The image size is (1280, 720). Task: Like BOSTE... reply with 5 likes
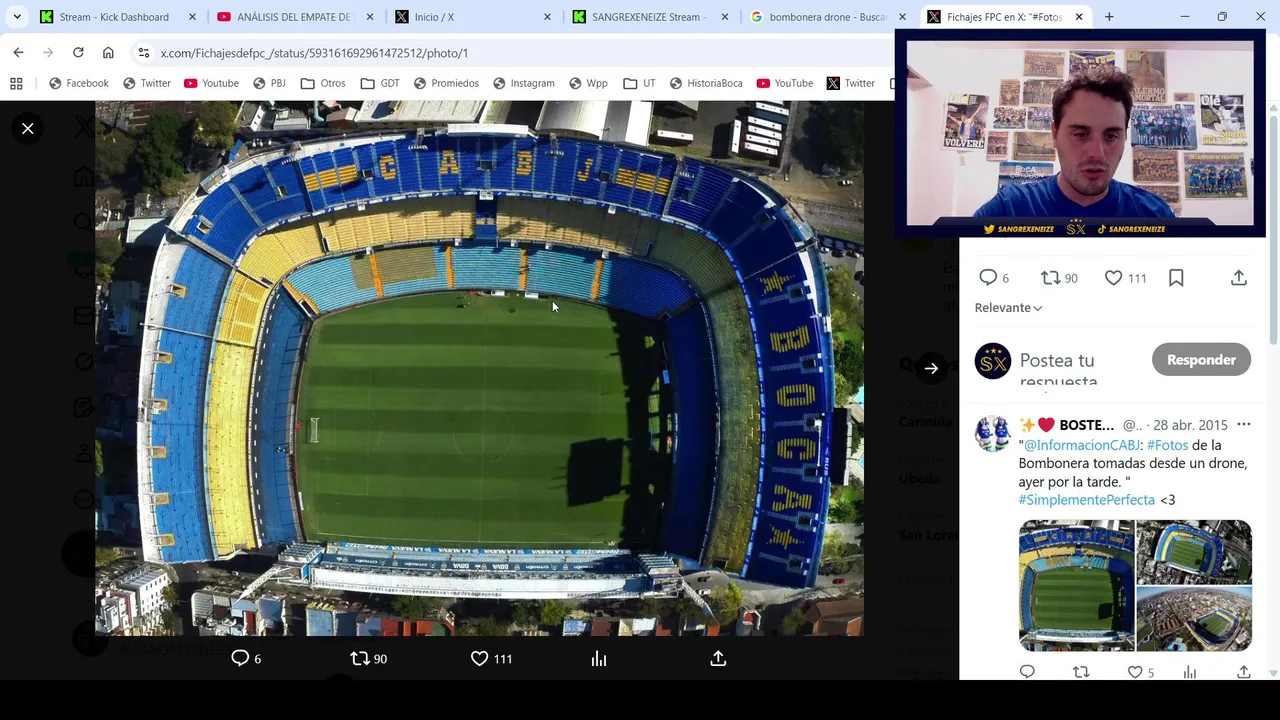tap(1135, 672)
